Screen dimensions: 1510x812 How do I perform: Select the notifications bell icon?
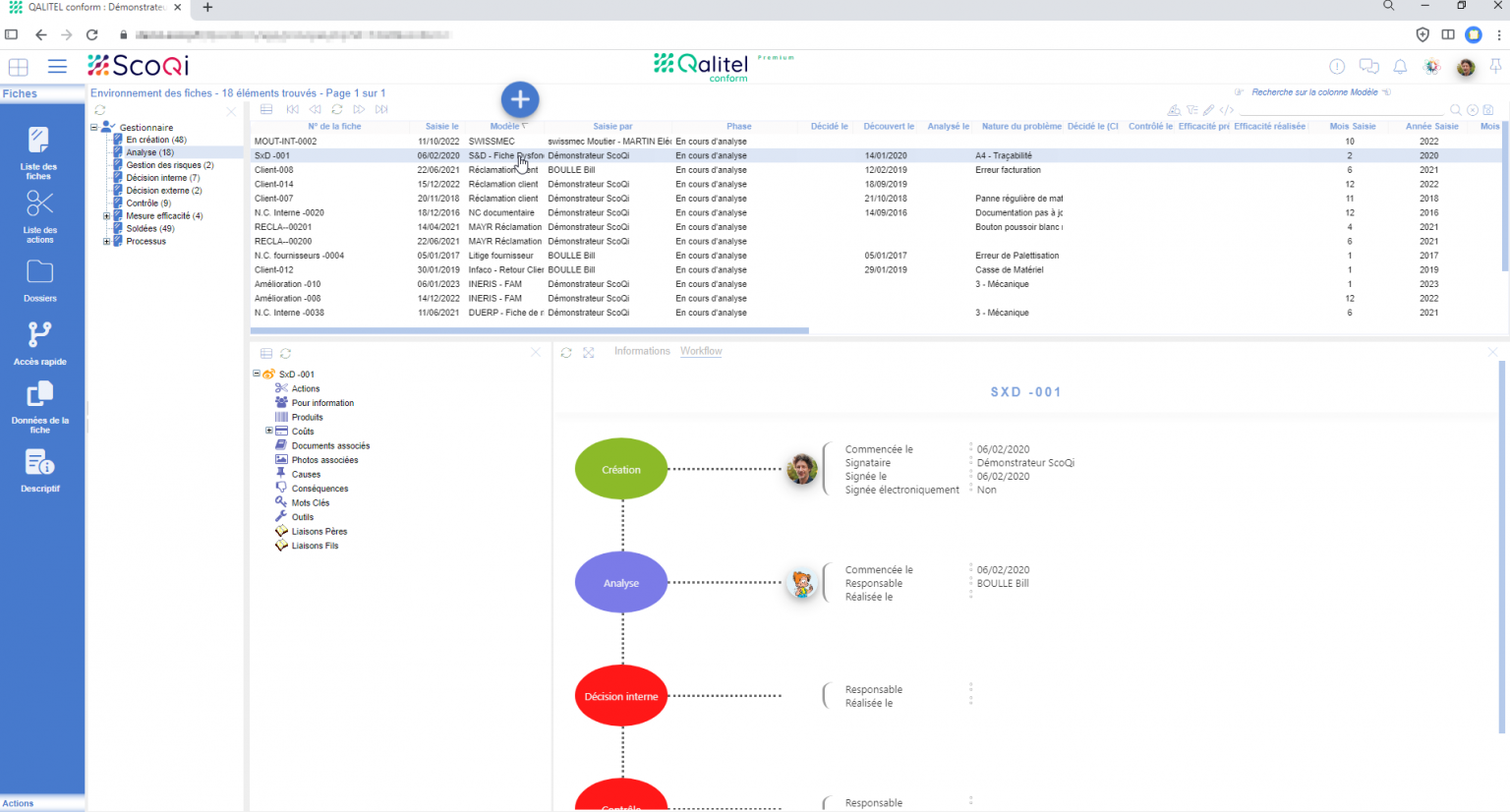click(x=1400, y=67)
